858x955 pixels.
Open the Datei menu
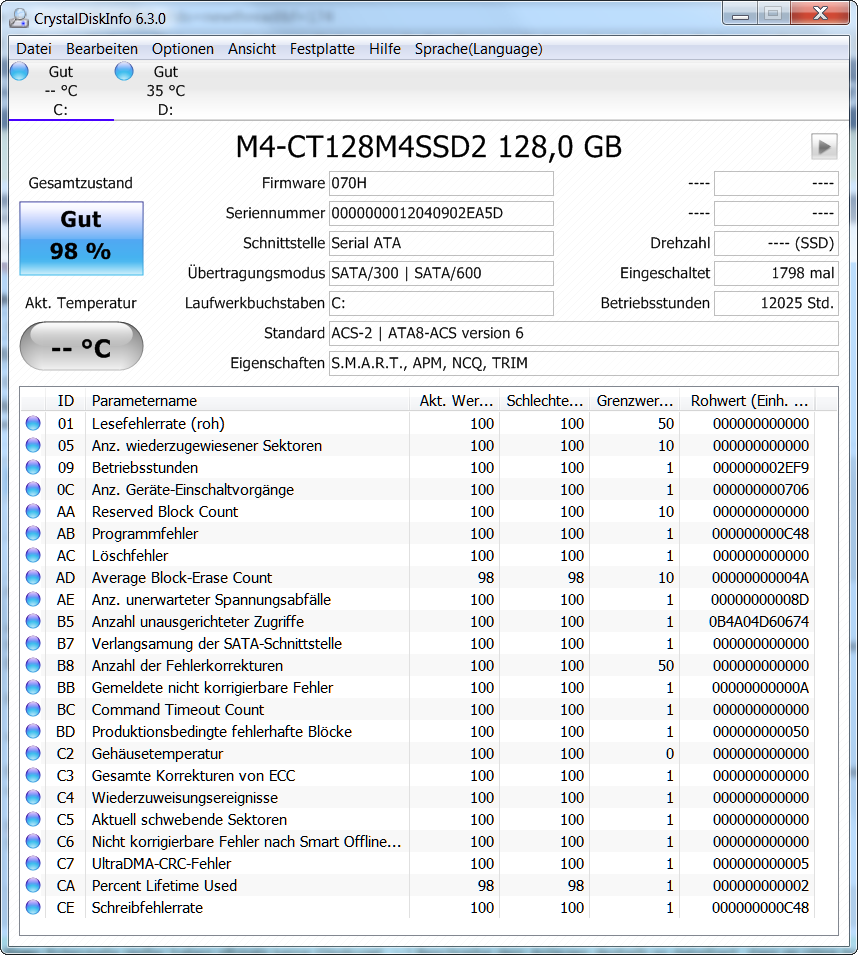(x=33, y=49)
